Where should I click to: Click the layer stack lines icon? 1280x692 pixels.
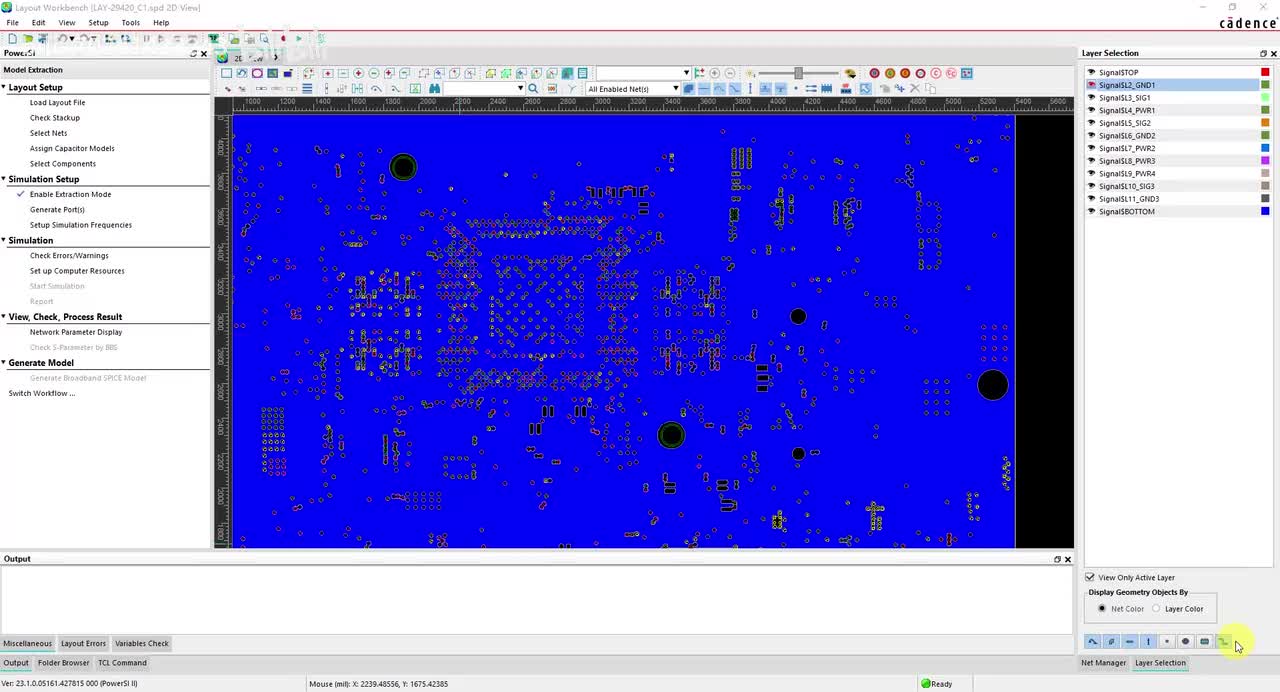pyautogui.click(x=307, y=88)
